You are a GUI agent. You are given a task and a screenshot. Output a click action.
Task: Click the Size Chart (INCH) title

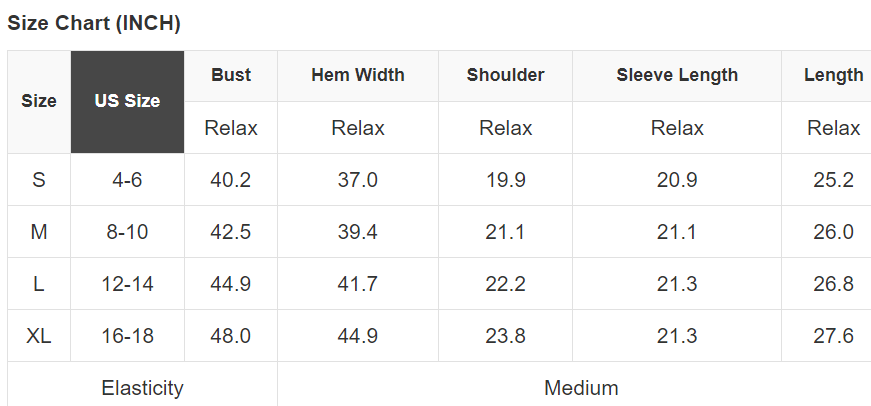coord(94,24)
